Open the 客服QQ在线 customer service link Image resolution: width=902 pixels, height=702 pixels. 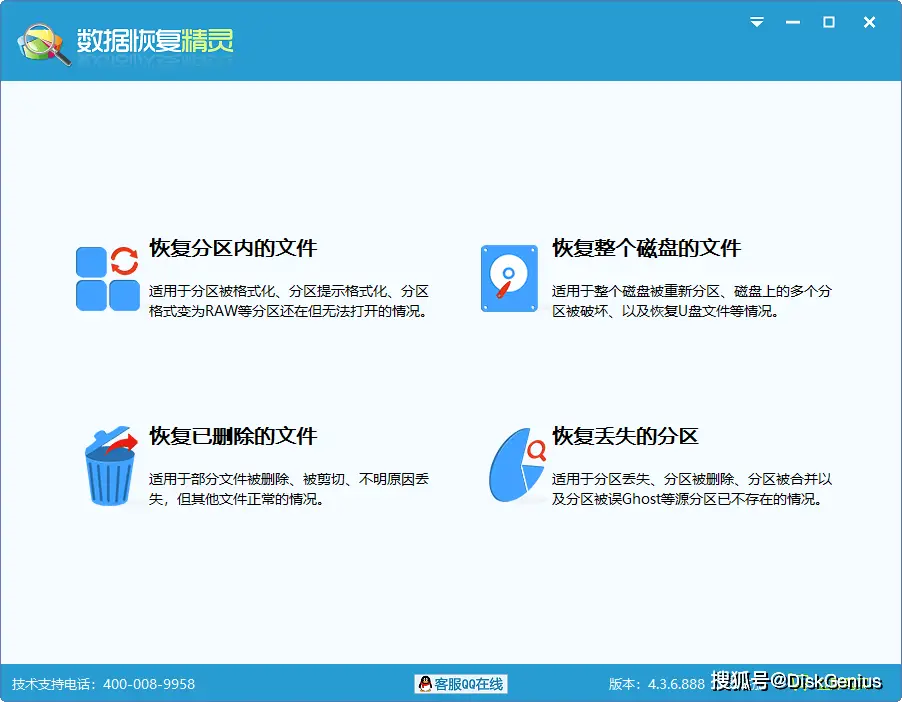tap(466, 684)
